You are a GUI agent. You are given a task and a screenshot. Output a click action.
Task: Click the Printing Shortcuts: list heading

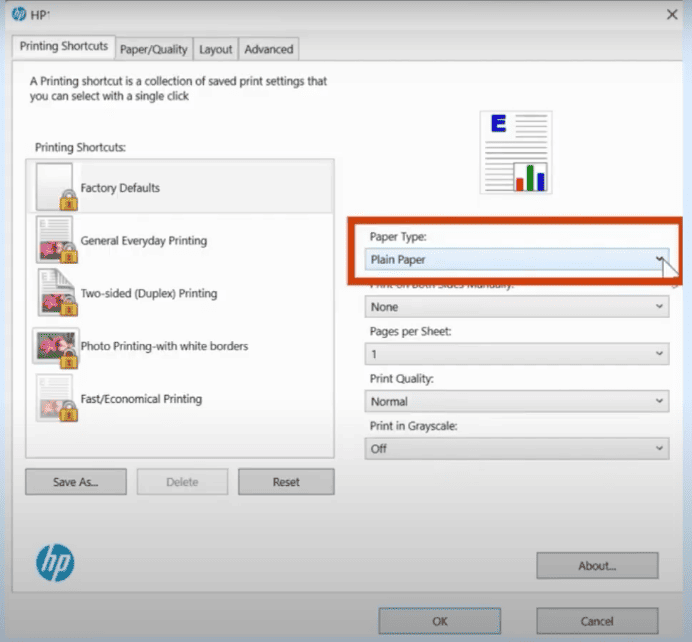[x=80, y=147]
